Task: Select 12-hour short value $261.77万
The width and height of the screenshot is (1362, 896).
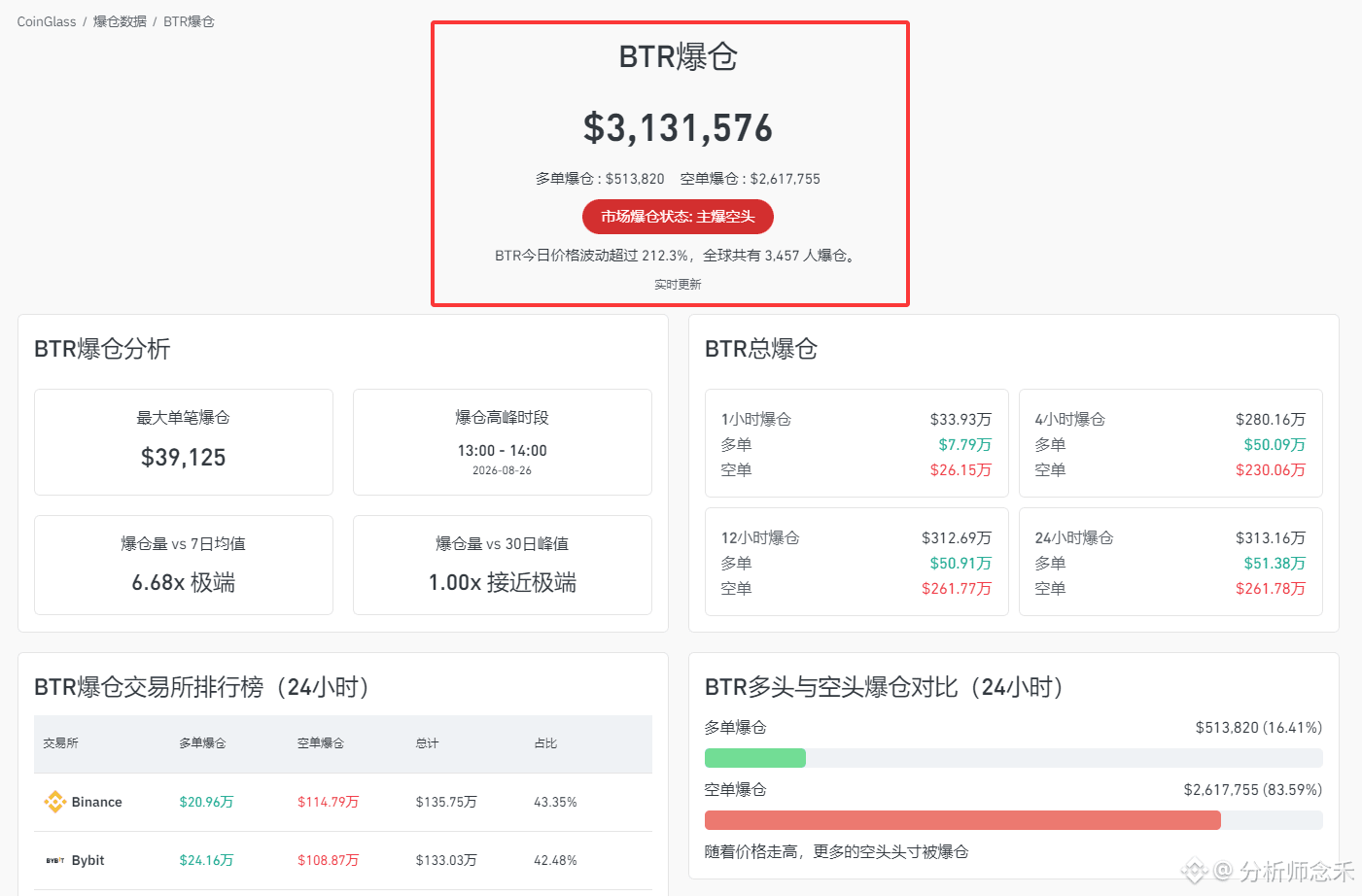Action: point(957,589)
